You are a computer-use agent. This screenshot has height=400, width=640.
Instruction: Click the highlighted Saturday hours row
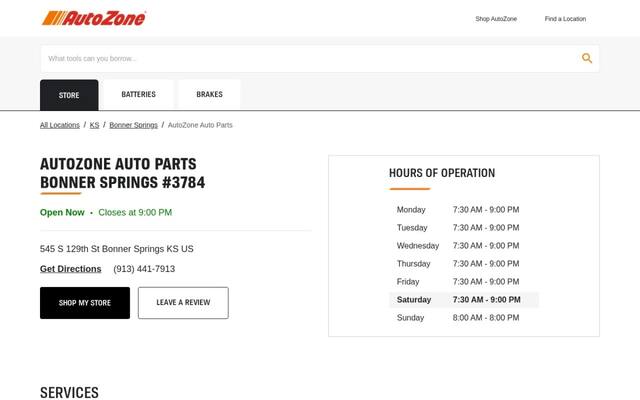(464, 300)
